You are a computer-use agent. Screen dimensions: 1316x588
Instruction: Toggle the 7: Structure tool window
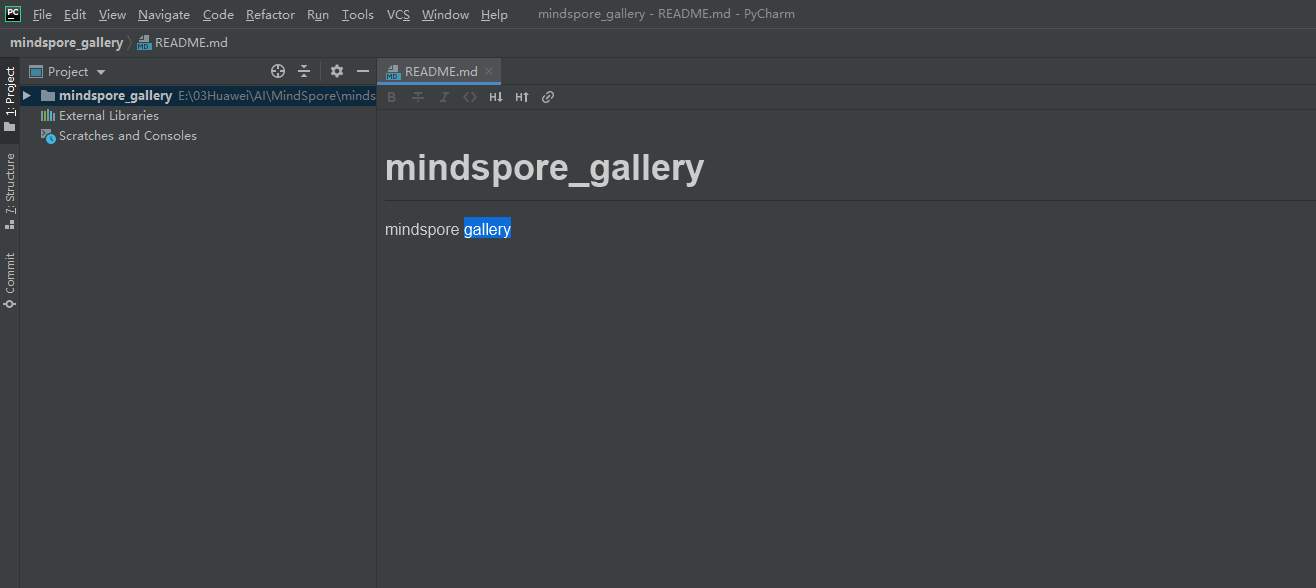pos(10,191)
